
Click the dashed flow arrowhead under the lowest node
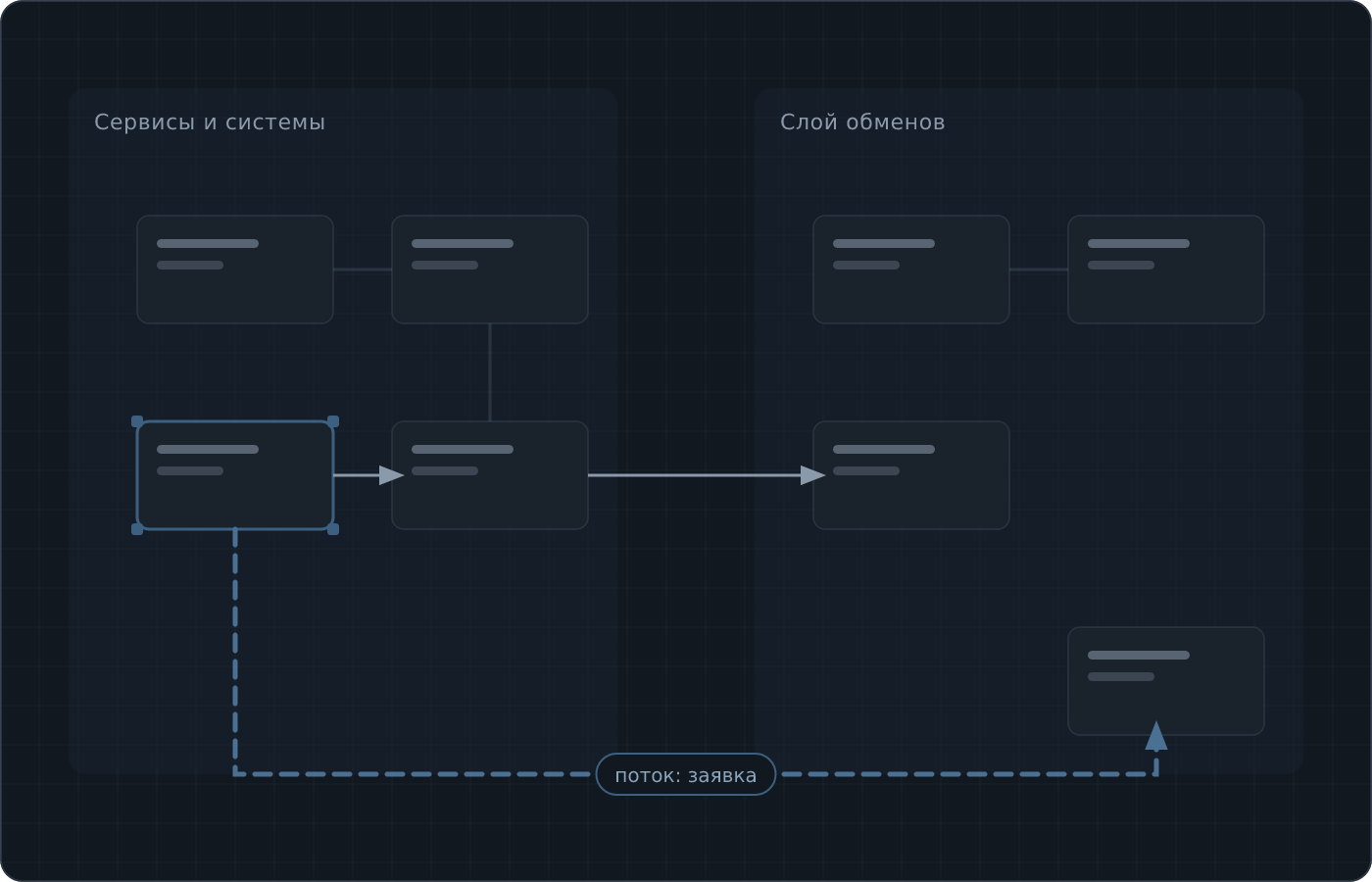[x=1156, y=736]
